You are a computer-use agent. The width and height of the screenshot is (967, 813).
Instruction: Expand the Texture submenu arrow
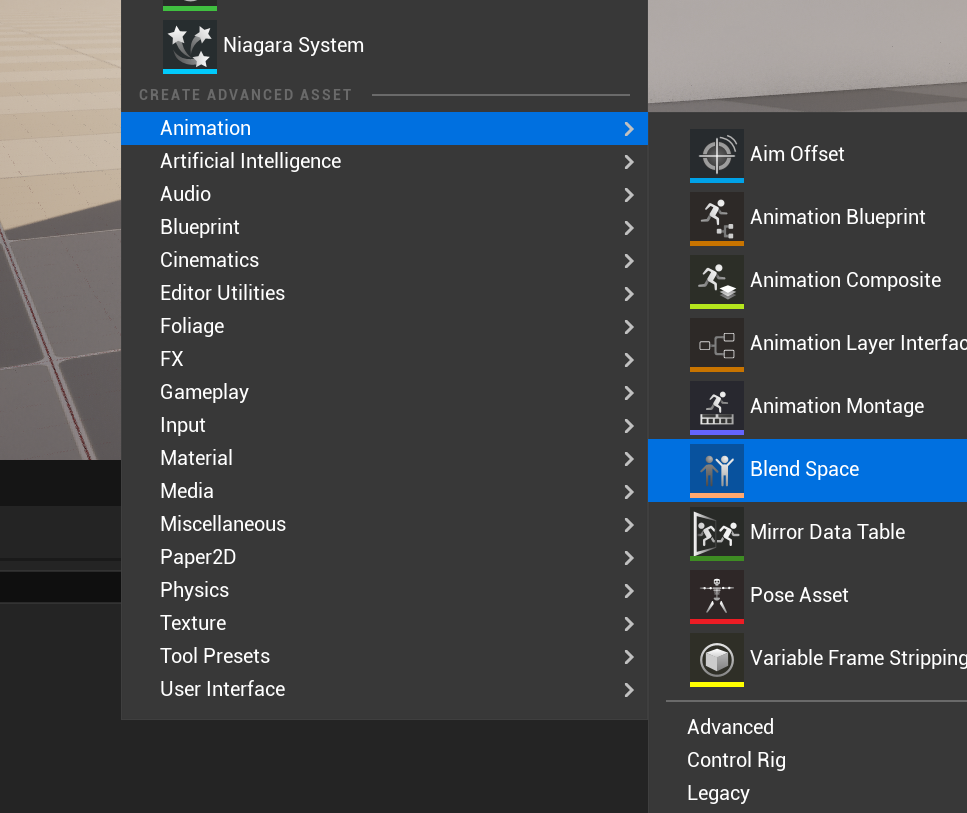pyautogui.click(x=628, y=624)
